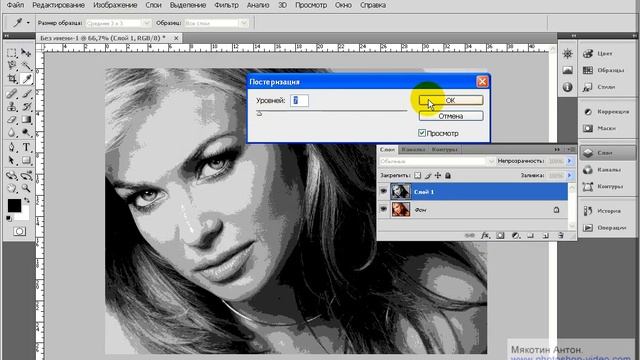Select the Eraser tool
This screenshot has height=360, width=640.
(12, 120)
